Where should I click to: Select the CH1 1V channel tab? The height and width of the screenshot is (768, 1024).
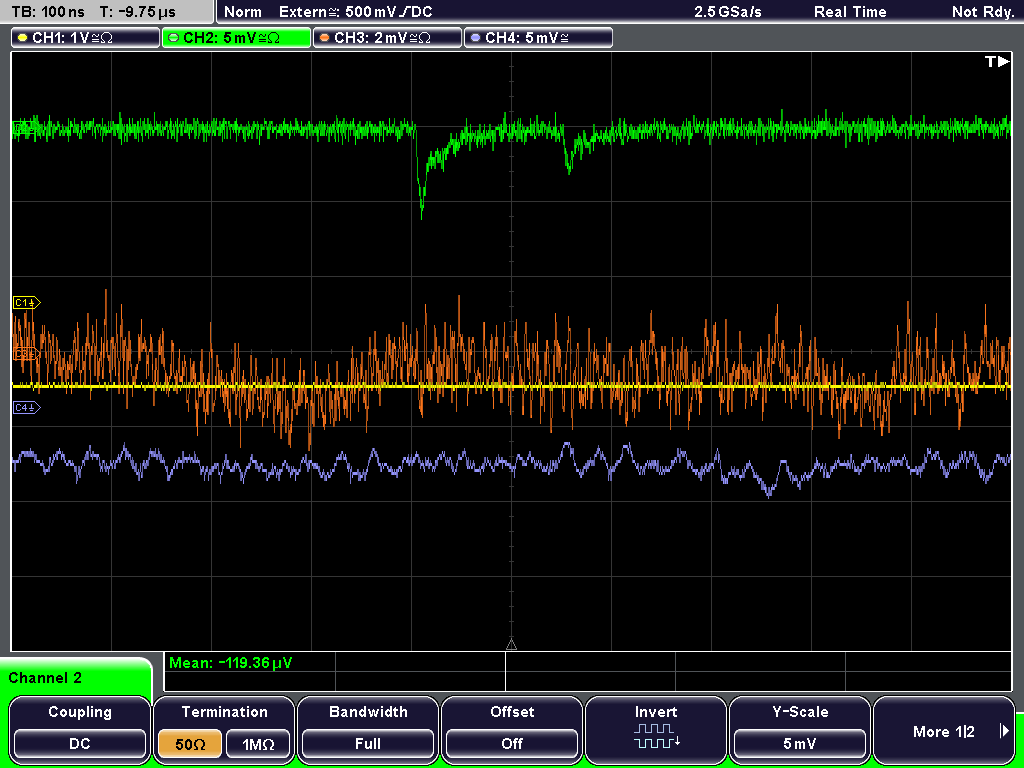coord(86,38)
